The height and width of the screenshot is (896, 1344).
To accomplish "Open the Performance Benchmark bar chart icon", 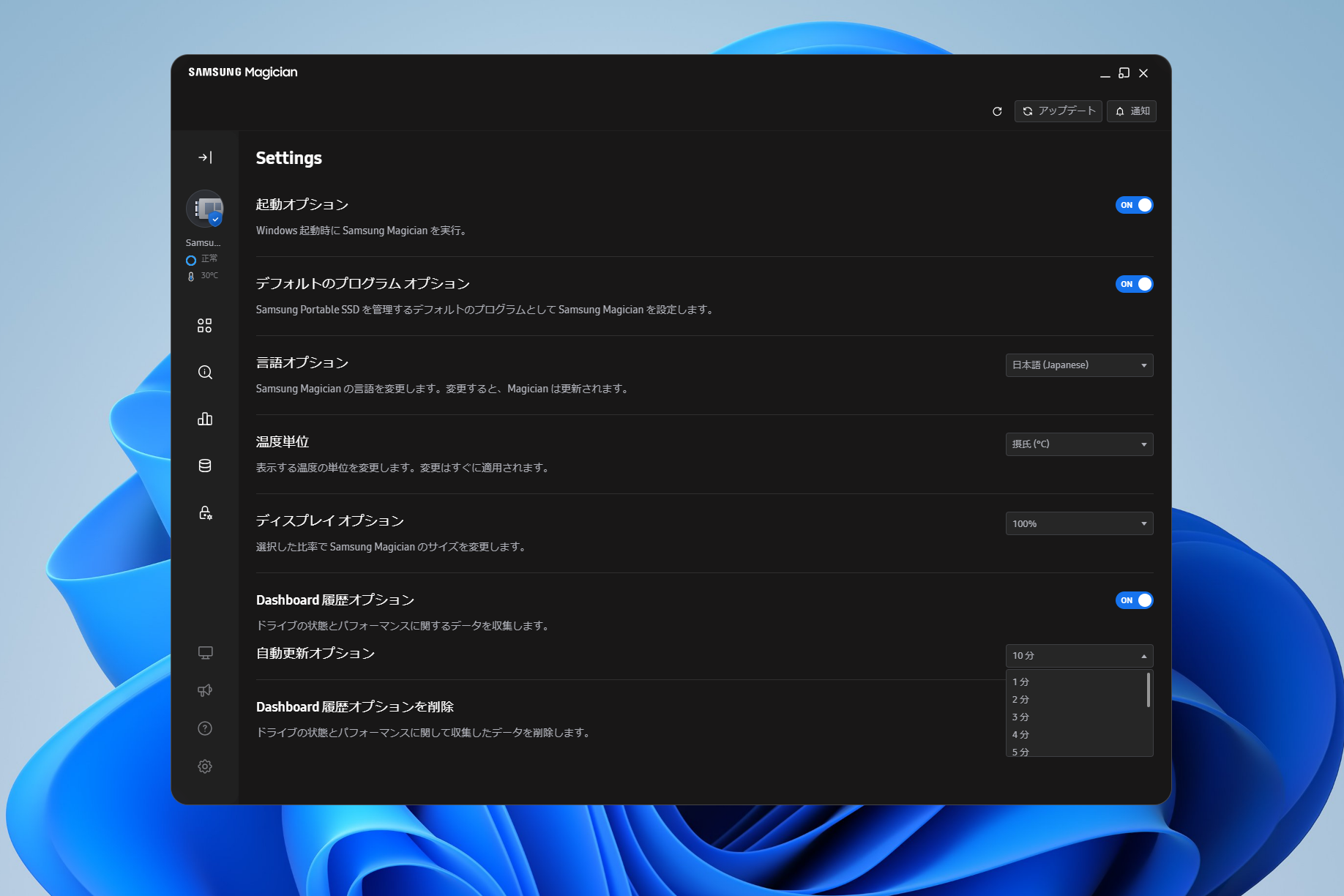I will click(x=205, y=419).
